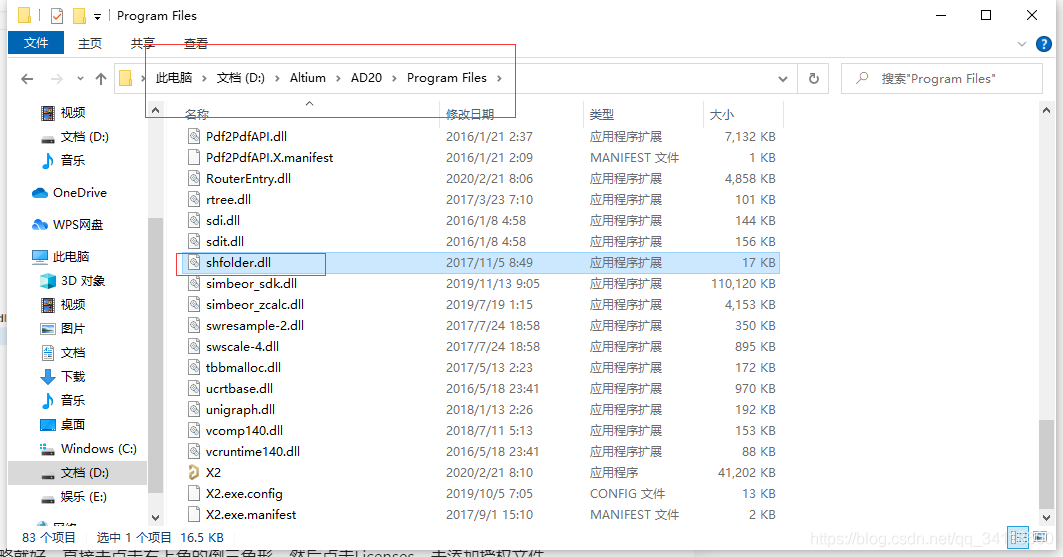
Task: Go forward using the forward arrow
Action: tap(57, 79)
